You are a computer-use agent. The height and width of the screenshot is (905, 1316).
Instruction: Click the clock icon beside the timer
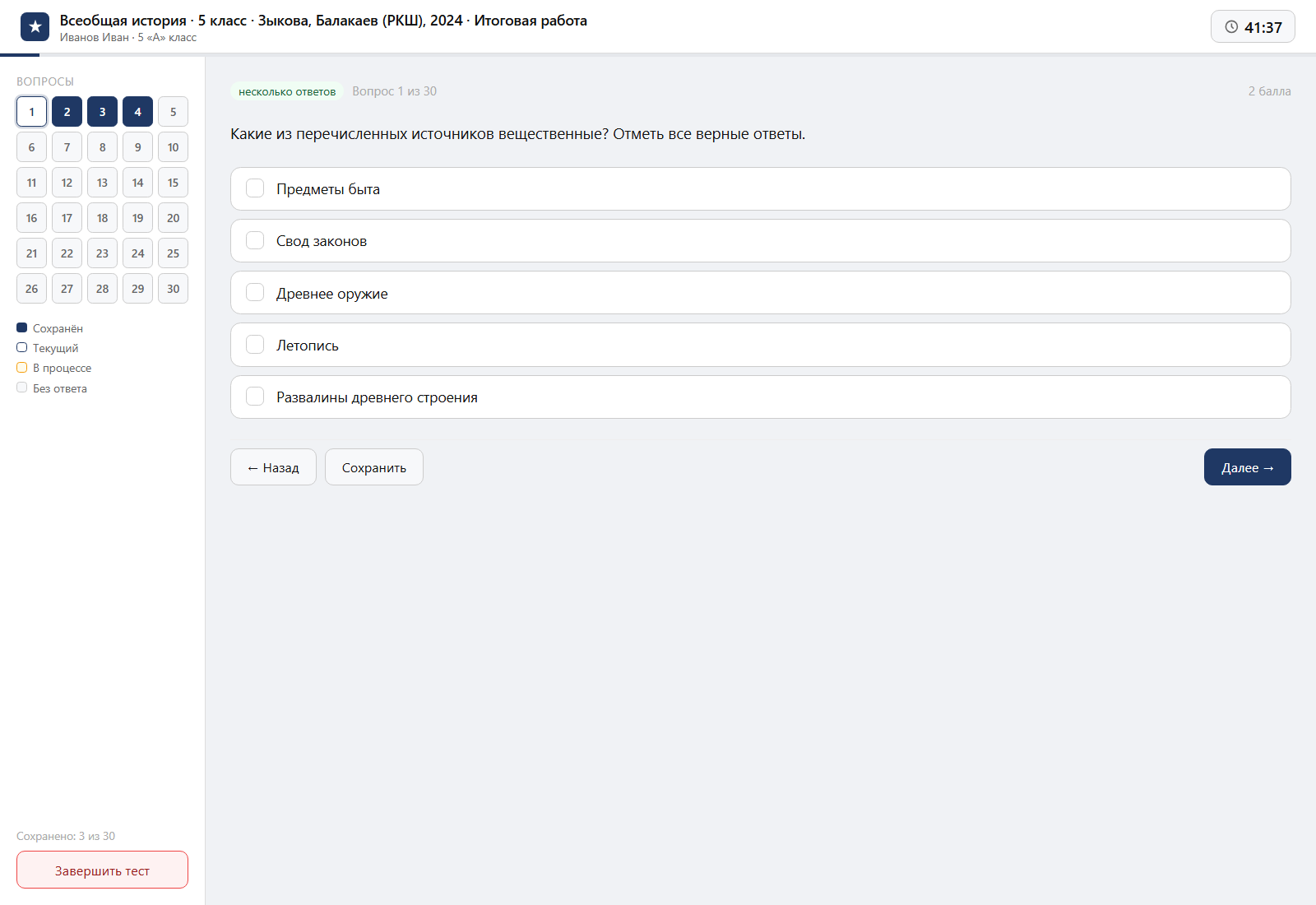[x=1231, y=27]
